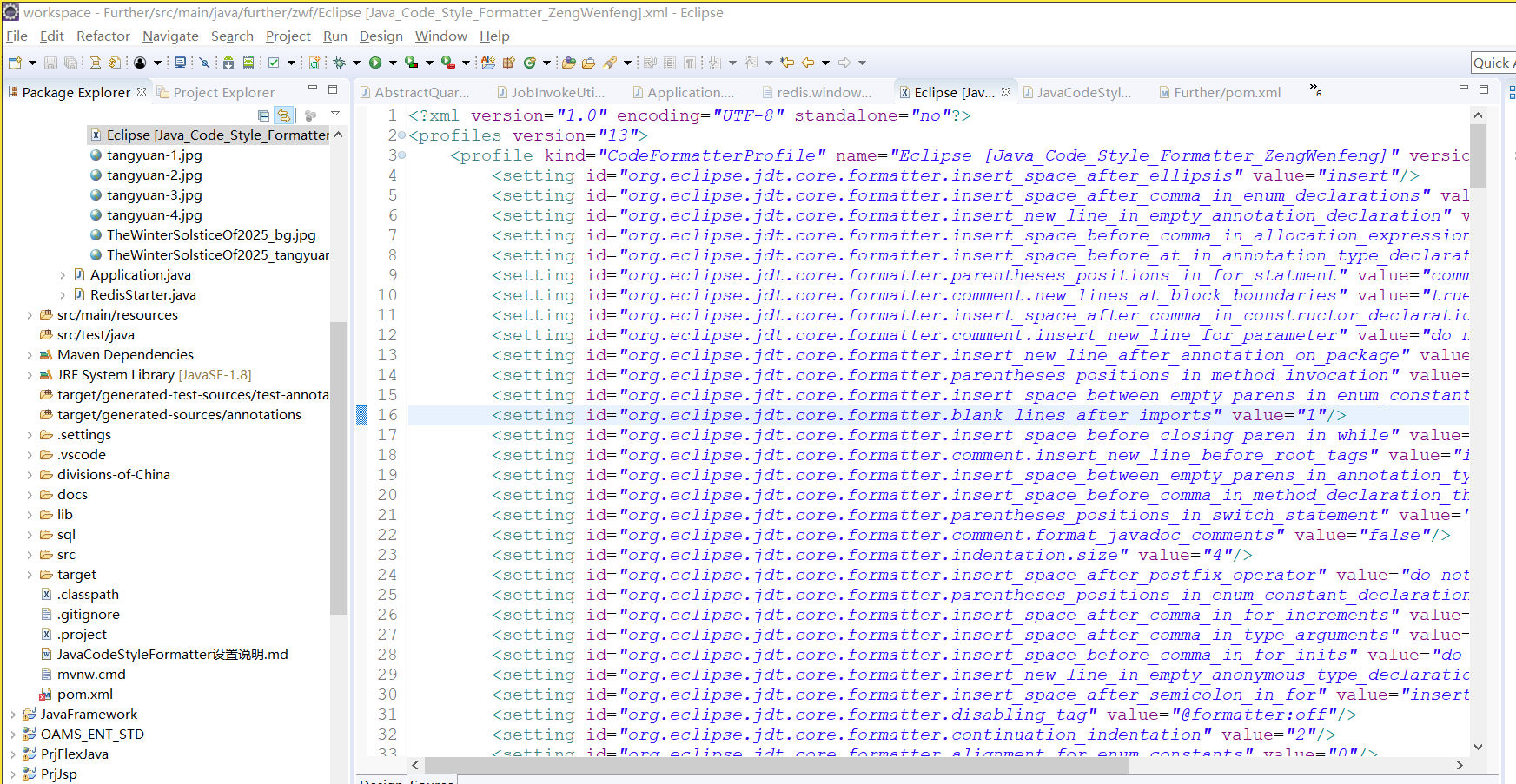Open the Android SDK Manager icon
Viewport: 1516px width, 784px height.
click(x=228, y=63)
